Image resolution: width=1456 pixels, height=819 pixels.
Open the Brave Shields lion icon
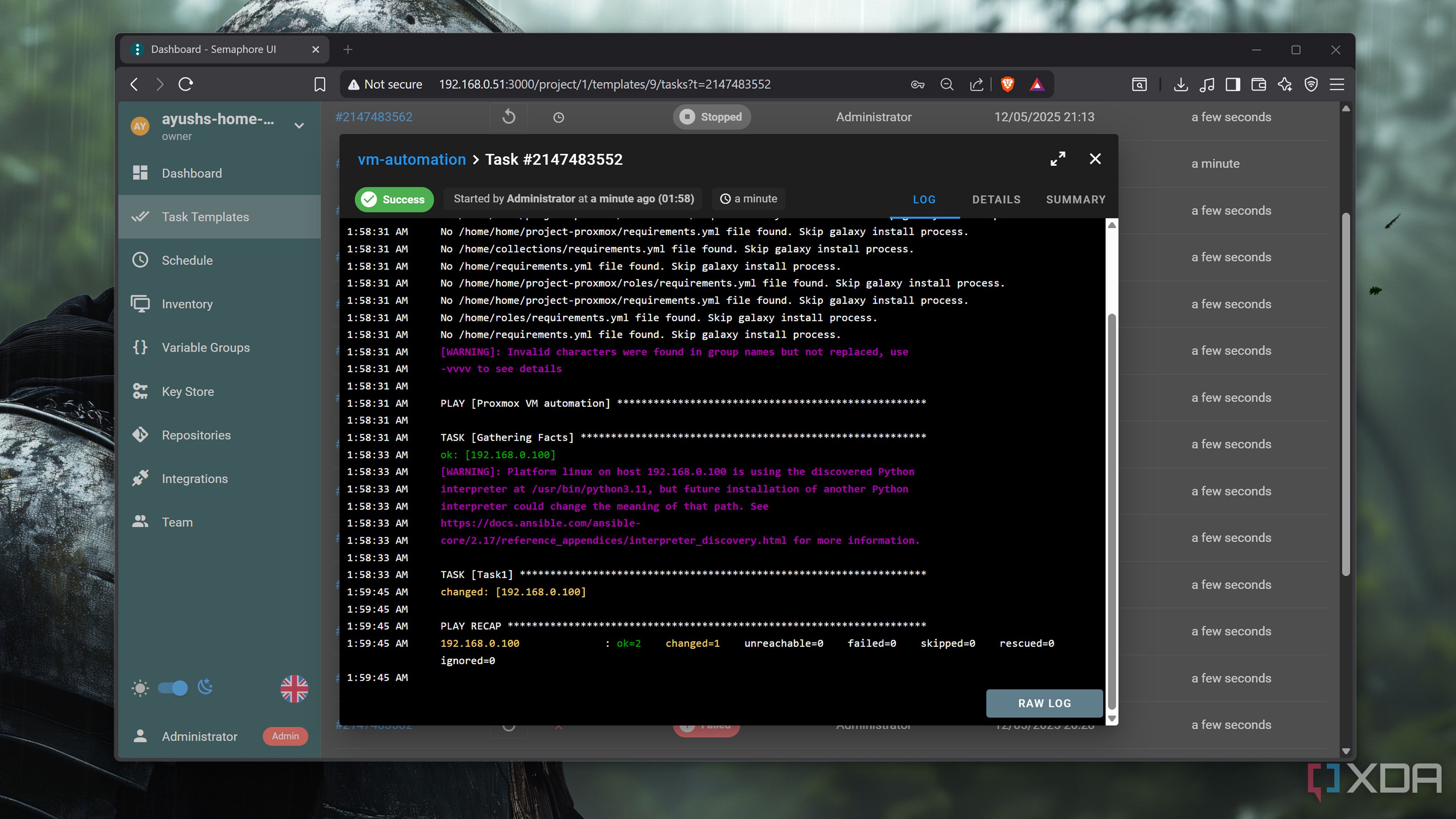(1007, 84)
